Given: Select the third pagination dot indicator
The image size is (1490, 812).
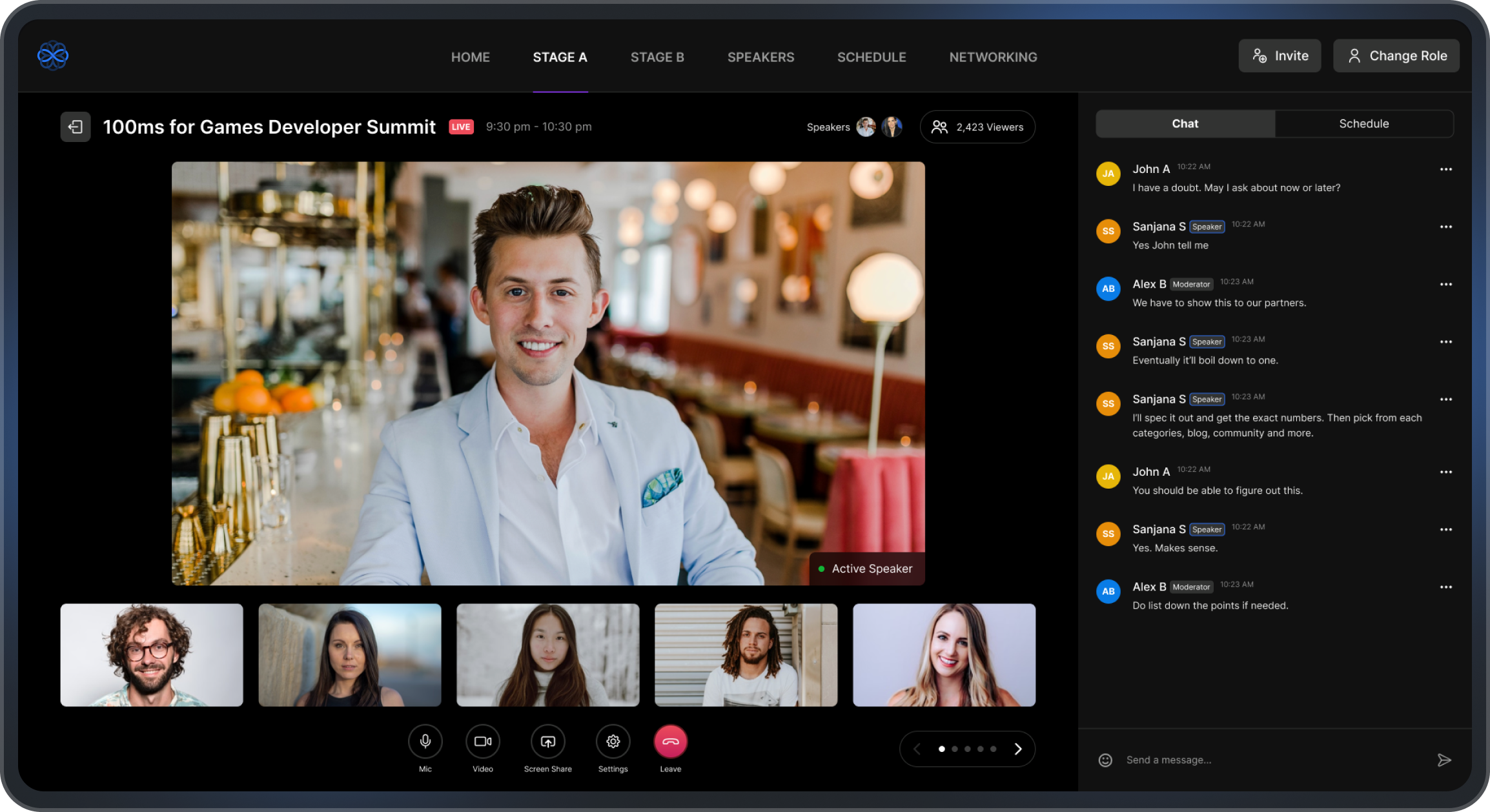Looking at the screenshot, I should (968, 749).
